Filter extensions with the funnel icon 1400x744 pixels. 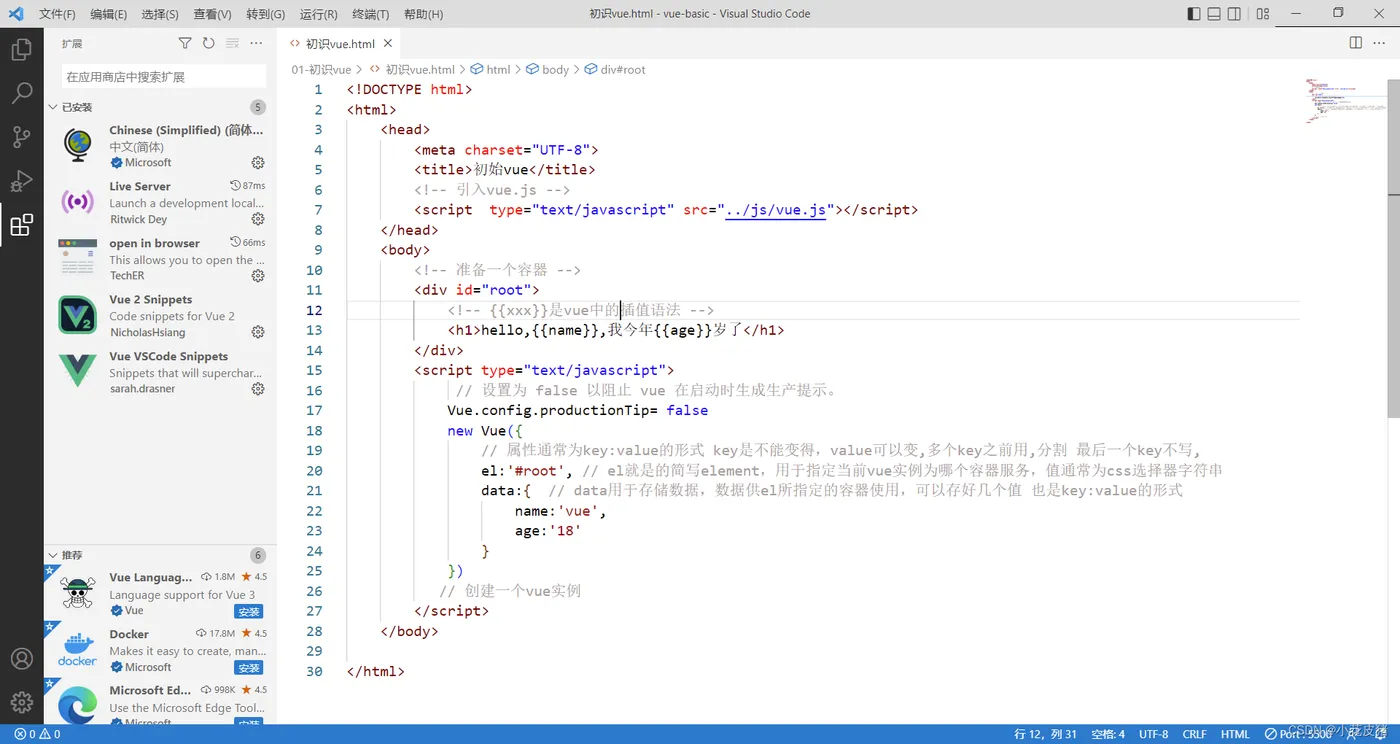point(185,43)
